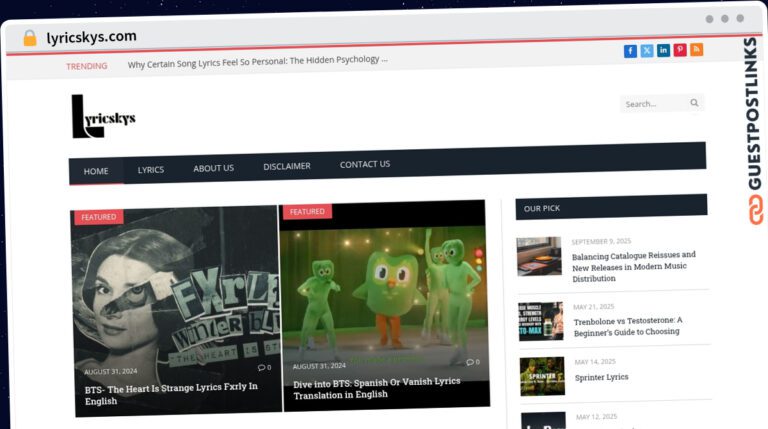768x429 pixels.
Task: Click the lyricskys.com address text
Action: (92, 37)
